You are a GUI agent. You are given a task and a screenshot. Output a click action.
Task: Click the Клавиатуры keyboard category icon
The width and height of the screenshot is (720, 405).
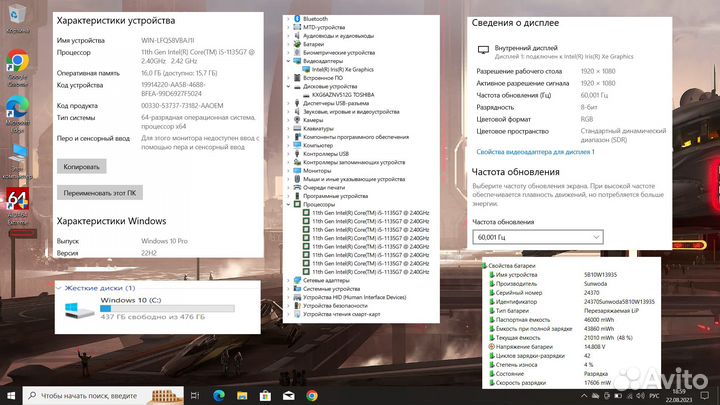pyautogui.click(x=297, y=129)
